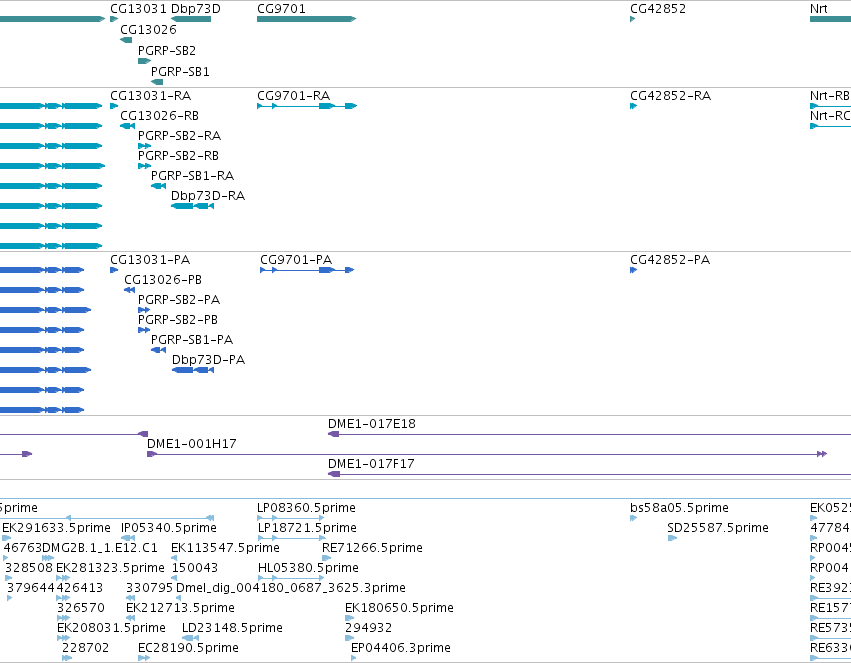Select the CG13031-PA protein arrow
This screenshot has height=663, width=851.
(114, 270)
